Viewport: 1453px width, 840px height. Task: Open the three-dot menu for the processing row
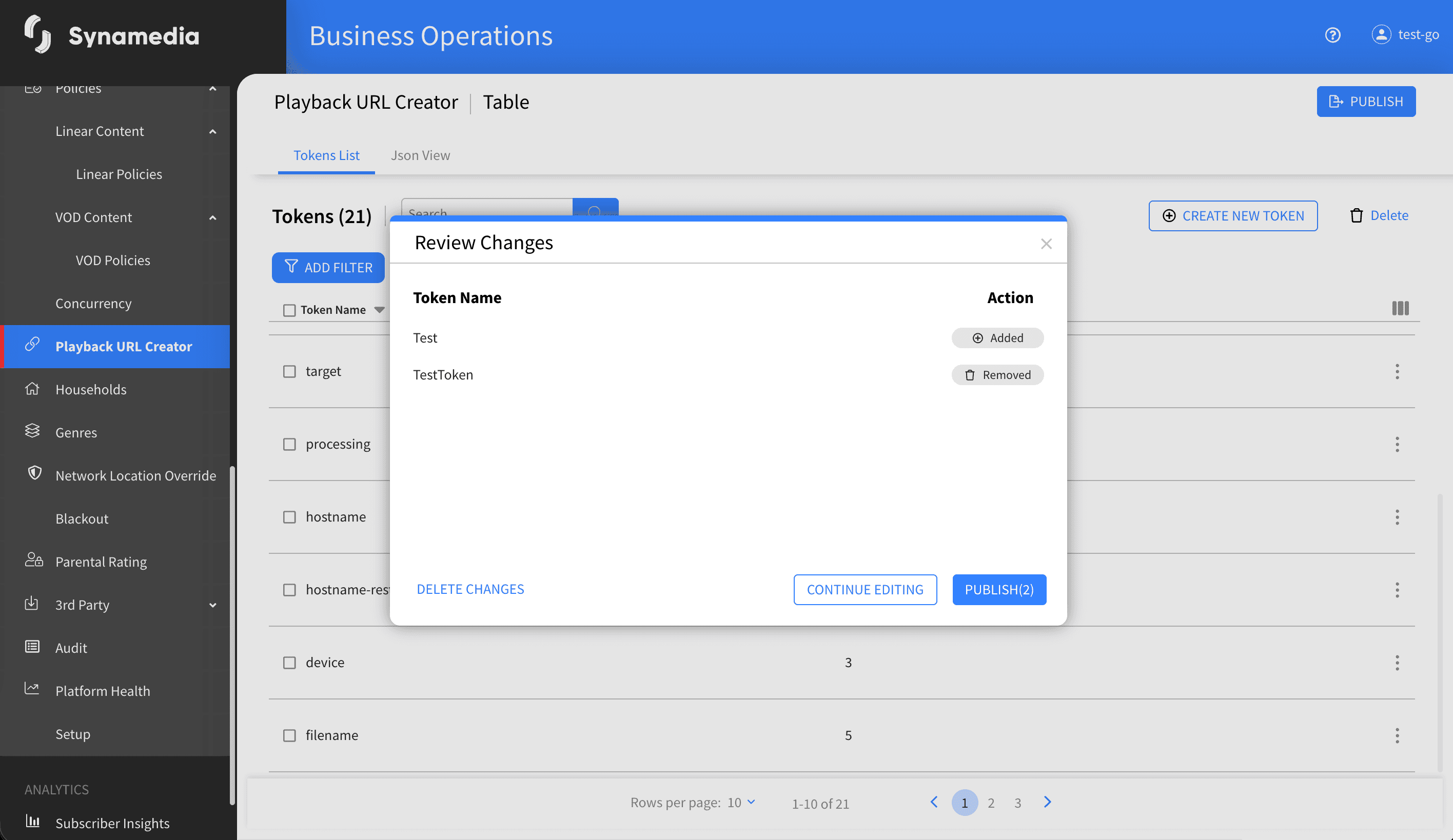point(1397,444)
